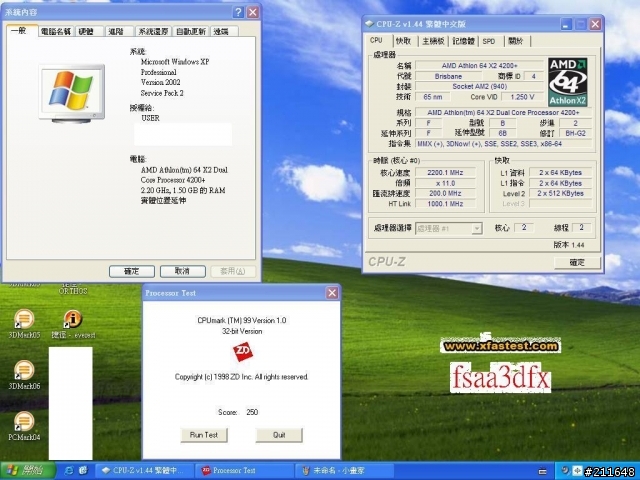Switch to the untitled Paint taskbar button
The image size is (640, 480).
[344, 471]
